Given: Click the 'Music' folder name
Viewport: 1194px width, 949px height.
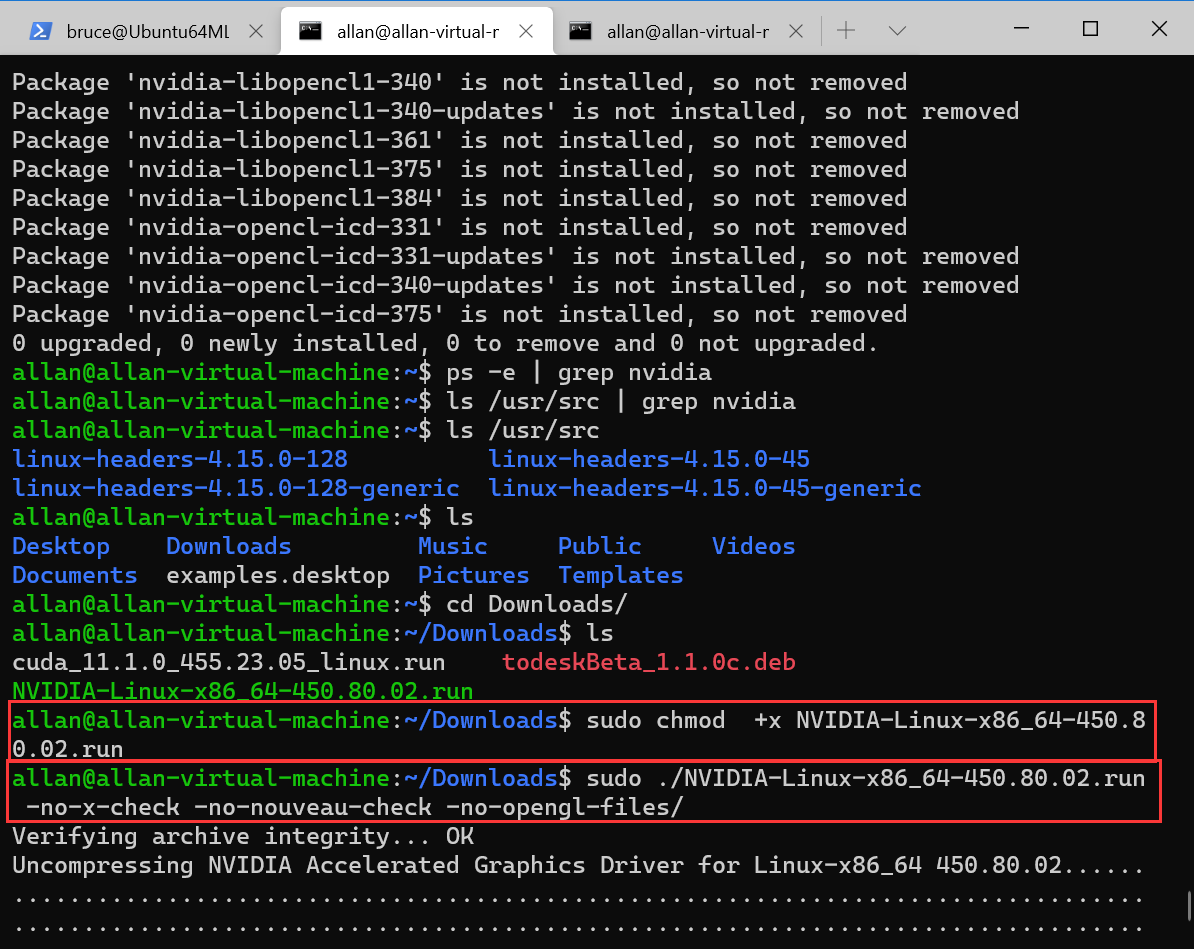Looking at the screenshot, I should [452, 546].
